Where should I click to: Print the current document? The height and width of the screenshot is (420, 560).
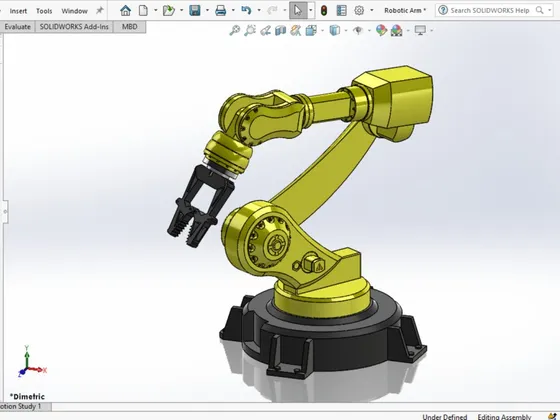(x=220, y=11)
